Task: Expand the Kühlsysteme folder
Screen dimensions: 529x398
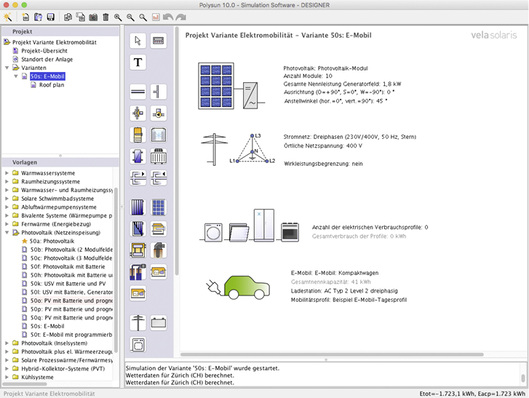Action: pyautogui.click(x=7, y=377)
